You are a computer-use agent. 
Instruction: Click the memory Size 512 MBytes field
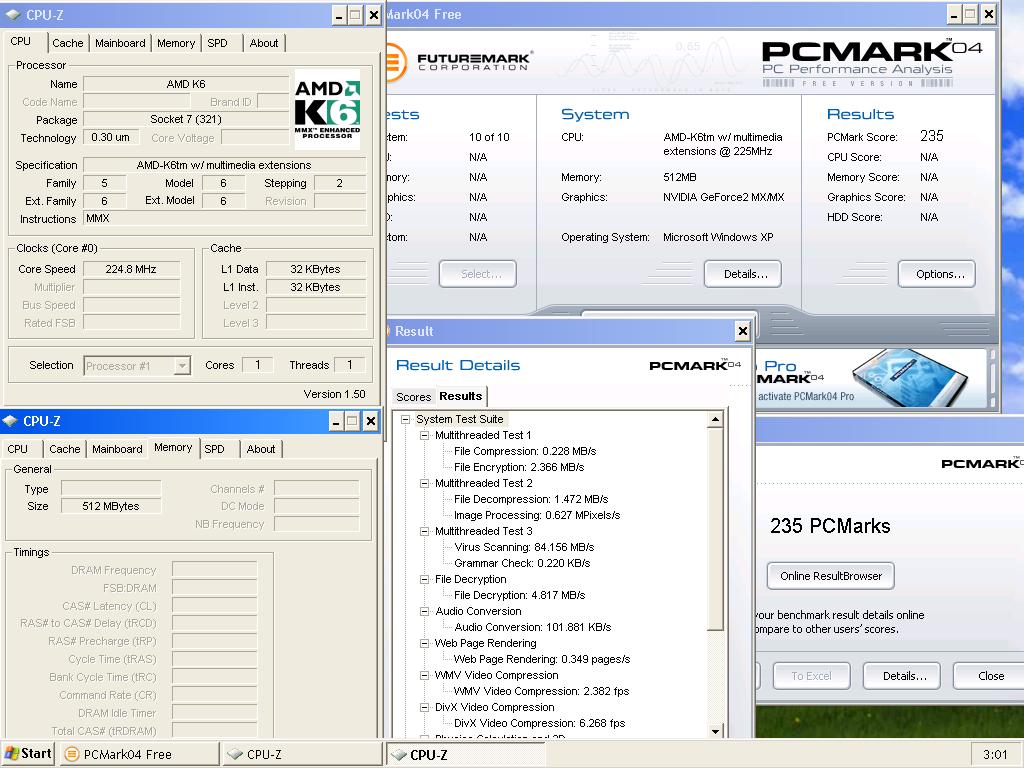(111, 506)
